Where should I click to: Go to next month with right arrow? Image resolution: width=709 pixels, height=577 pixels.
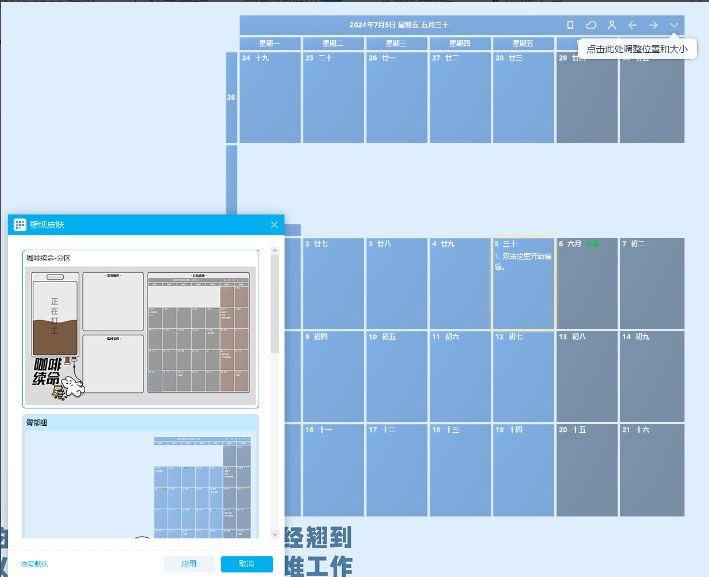click(653, 25)
